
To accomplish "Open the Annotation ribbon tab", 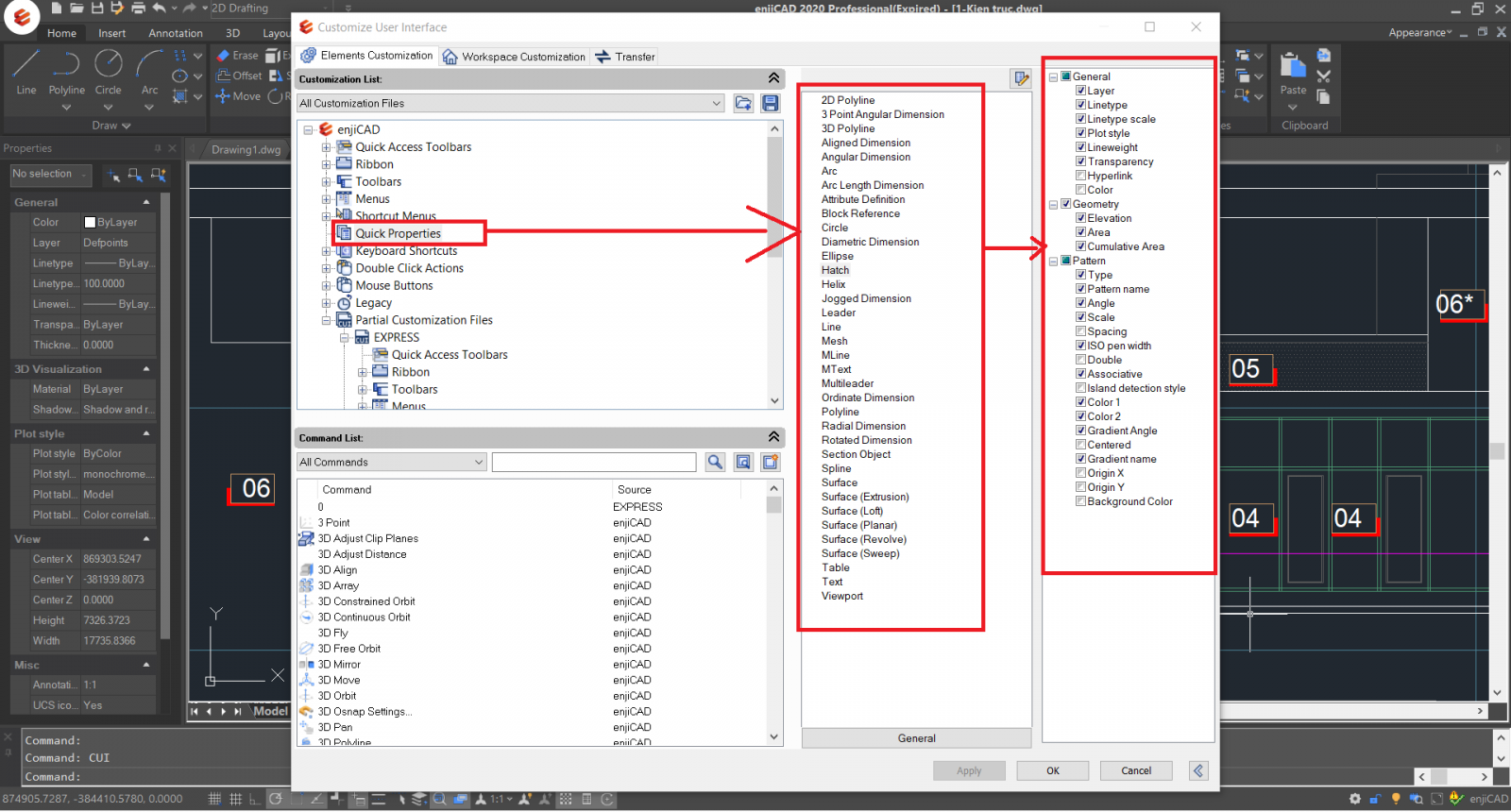I will 176,33.
